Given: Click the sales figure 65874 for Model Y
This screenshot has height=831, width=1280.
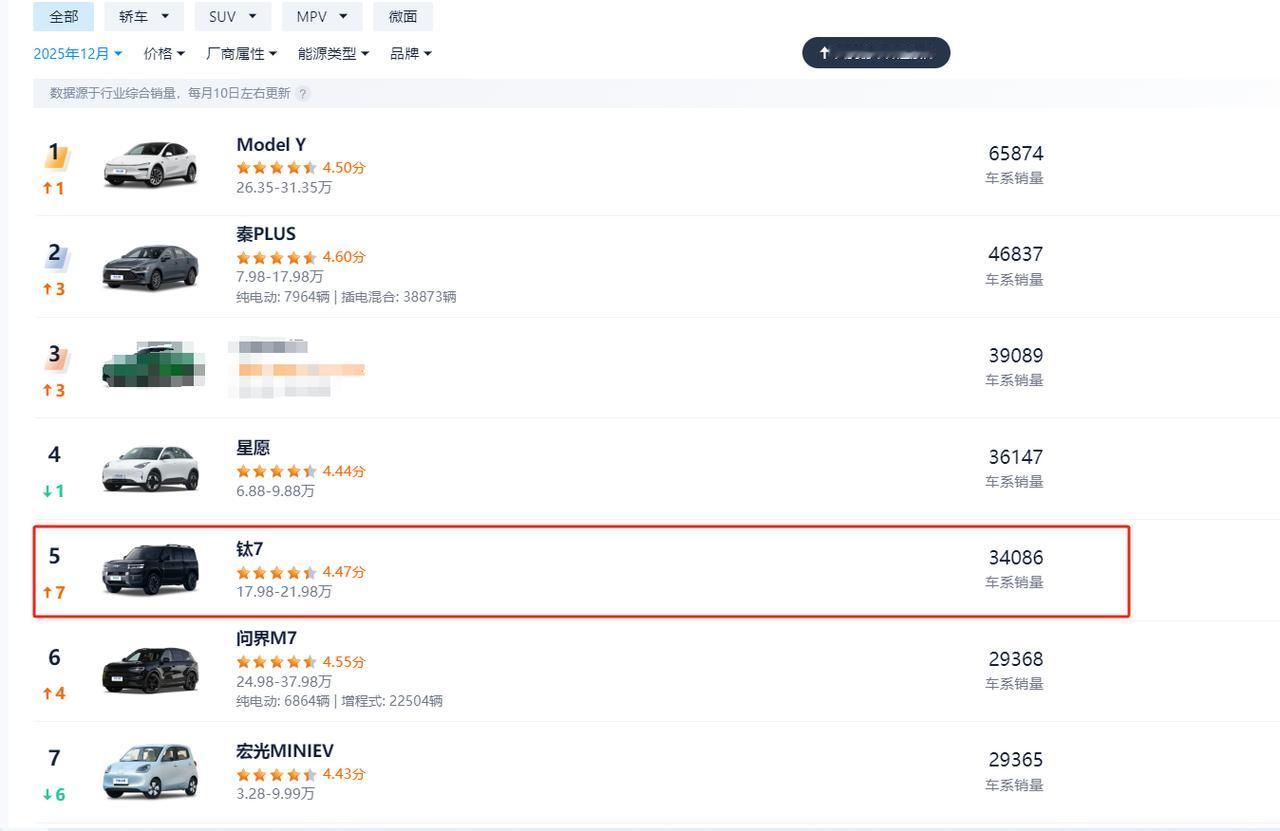Looking at the screenshot, I should click(x=1014, y=153).
